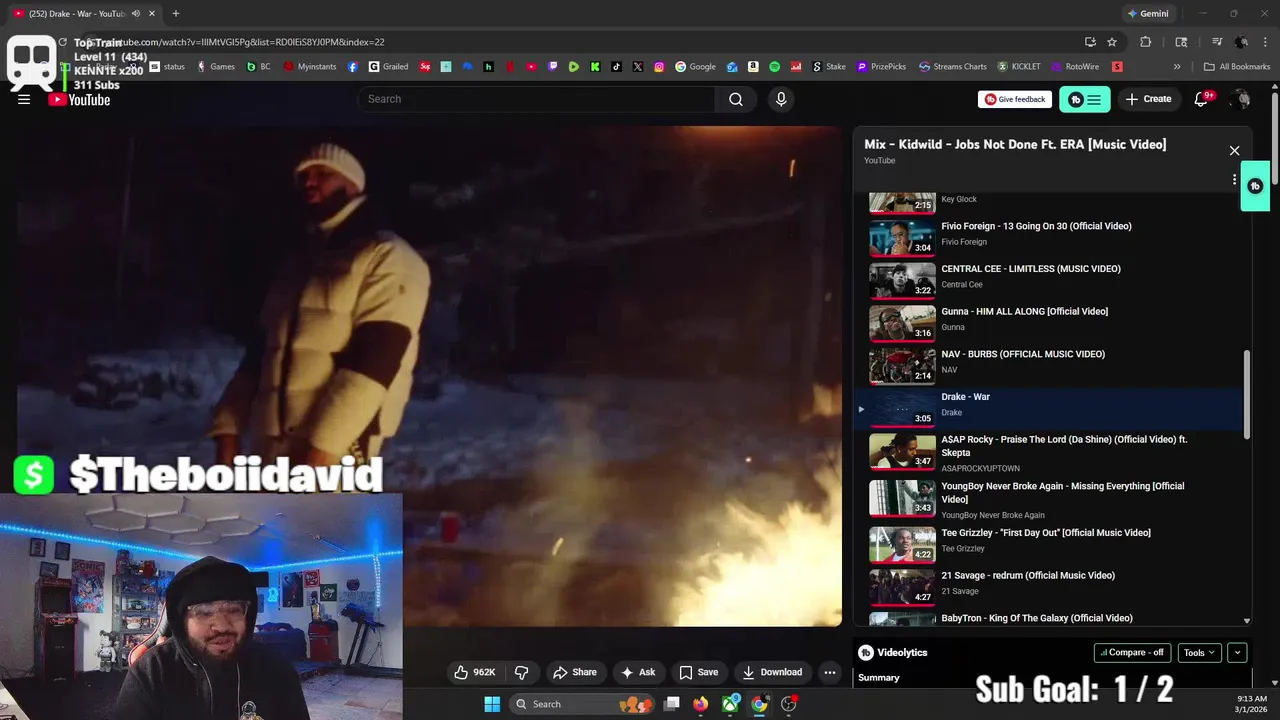Screen dimensions: 1280x720
Task: Open the Amazon bookmark icon
Action: [753, 67]
